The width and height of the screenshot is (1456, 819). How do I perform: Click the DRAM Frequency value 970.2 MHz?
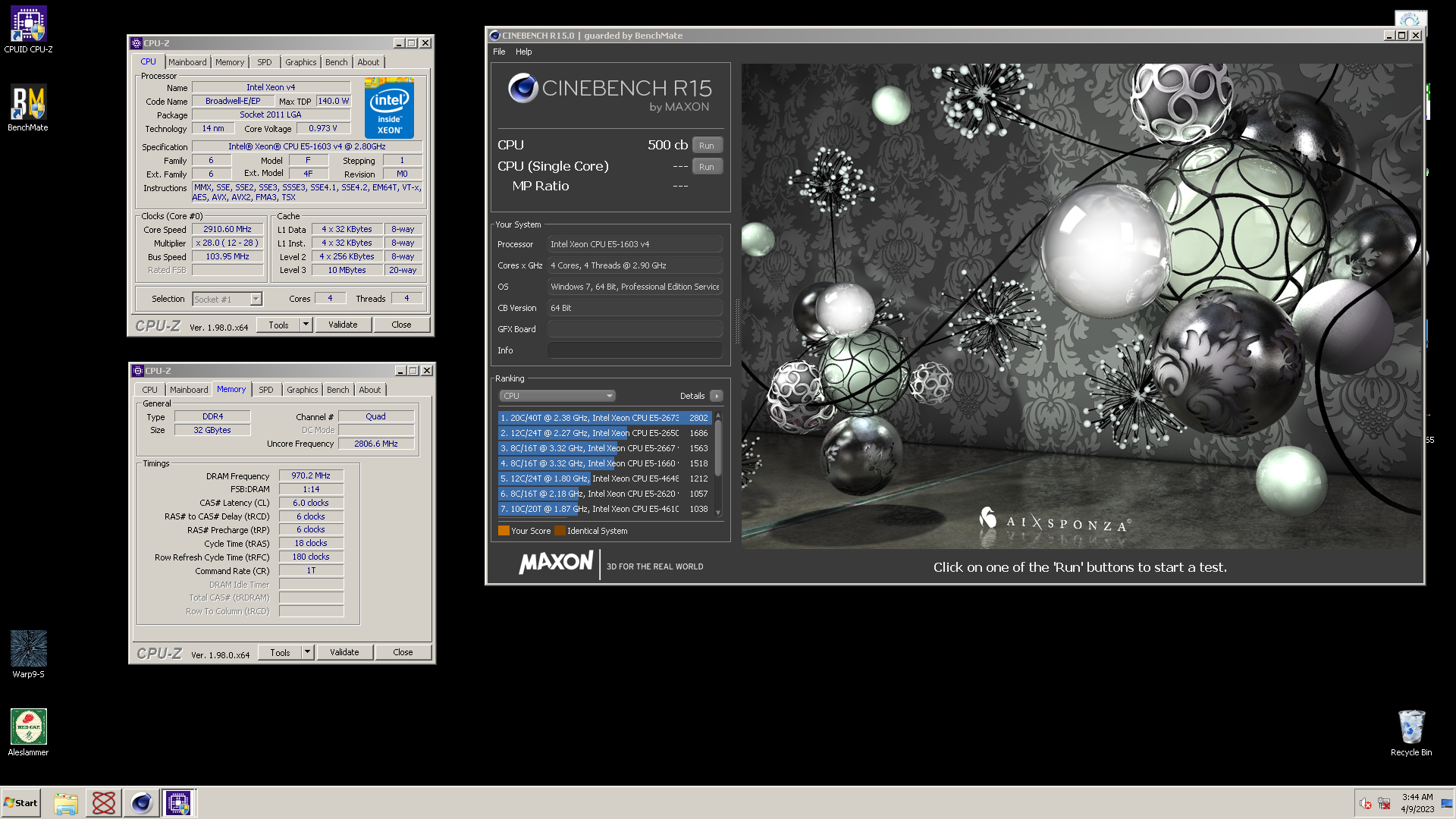tap(311, 475)
